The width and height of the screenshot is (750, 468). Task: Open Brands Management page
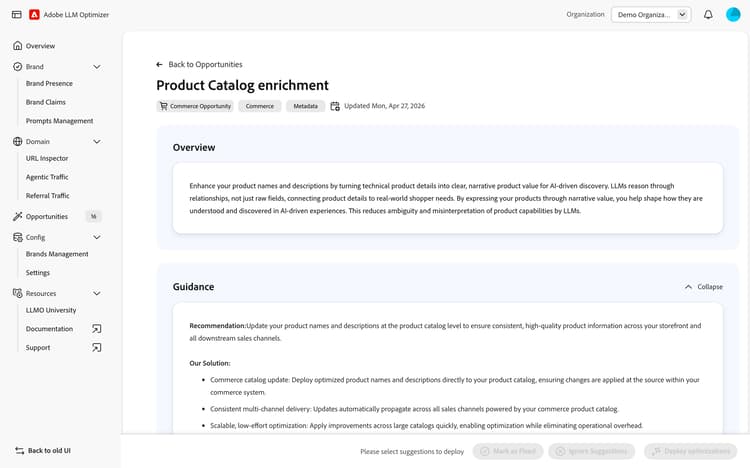pyautogui.click(x=57, y=254)
